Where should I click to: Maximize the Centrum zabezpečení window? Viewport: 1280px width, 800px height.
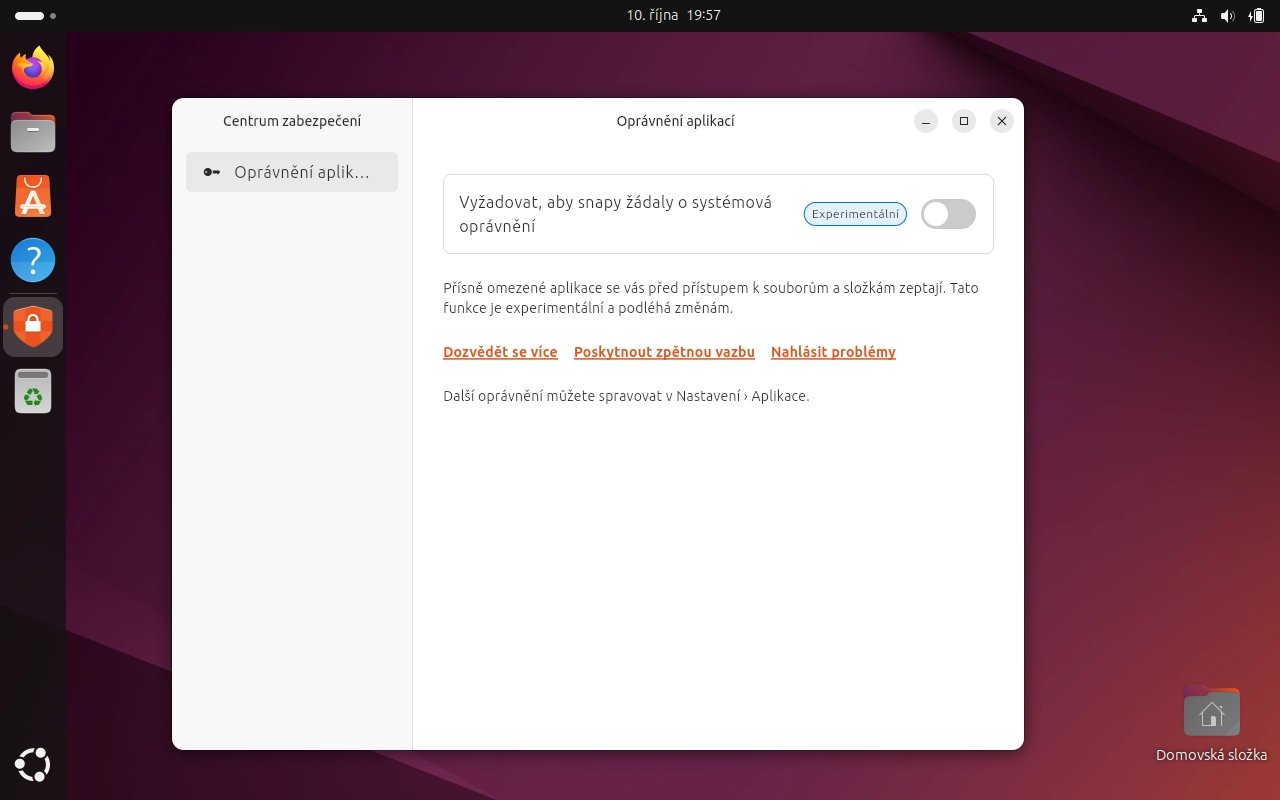click(x=964, y=121)
